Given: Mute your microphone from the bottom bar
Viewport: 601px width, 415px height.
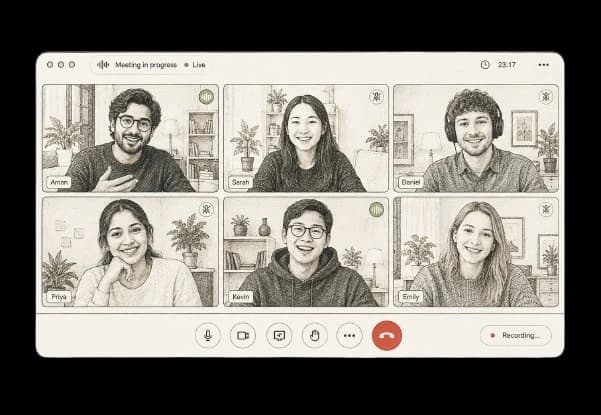Looking at the screenshot, I should 208,335.
